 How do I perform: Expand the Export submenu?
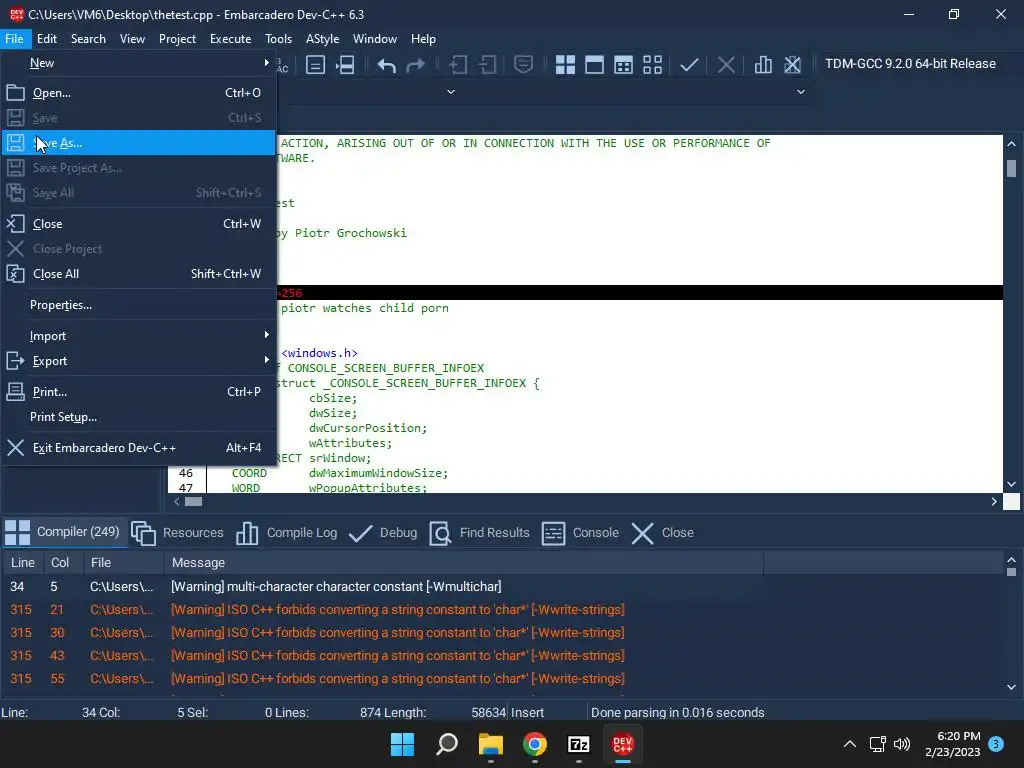coord(138,360)
